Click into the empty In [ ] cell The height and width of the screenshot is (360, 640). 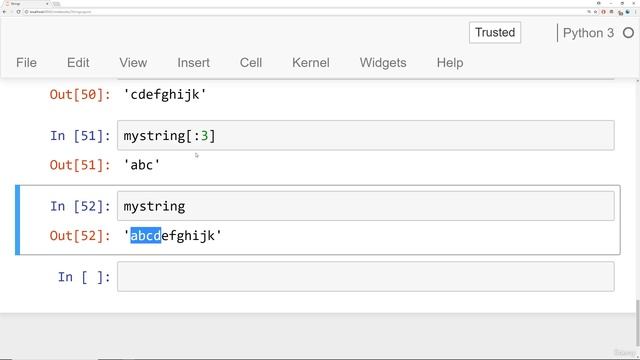tap(365, 276)
